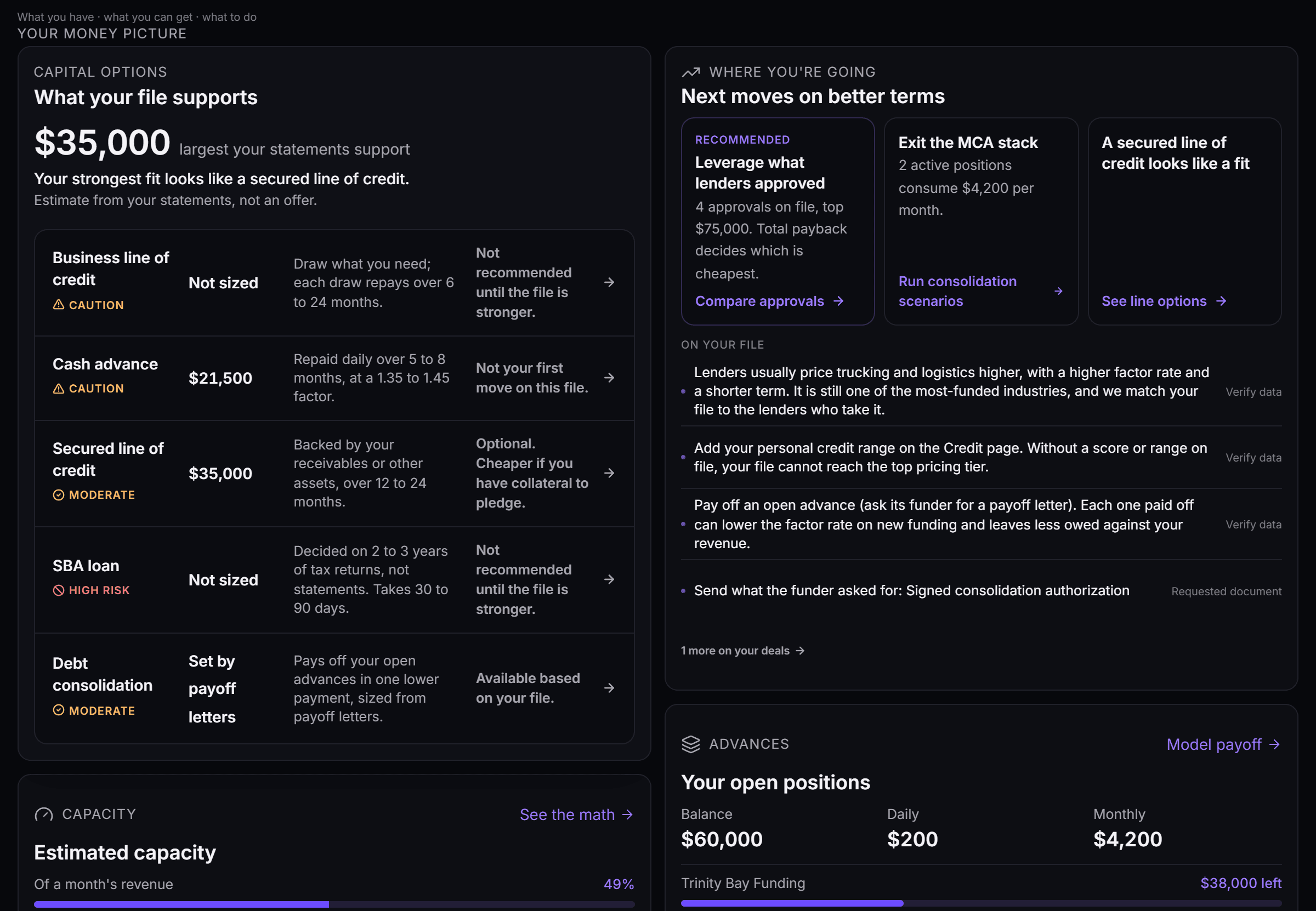
Task: Click the gauge icon beside Capacity
Action: (x=44, y=815)
